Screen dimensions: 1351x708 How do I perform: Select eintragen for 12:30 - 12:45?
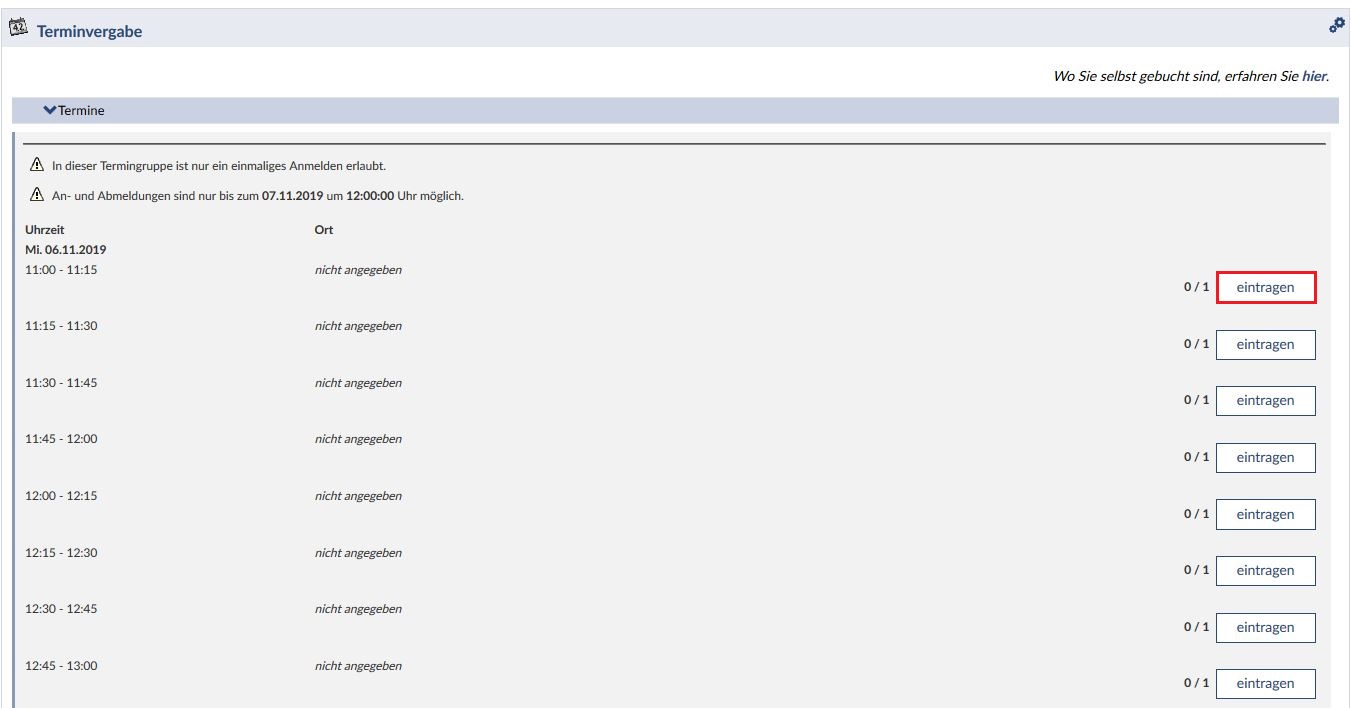pos(1265,628)
